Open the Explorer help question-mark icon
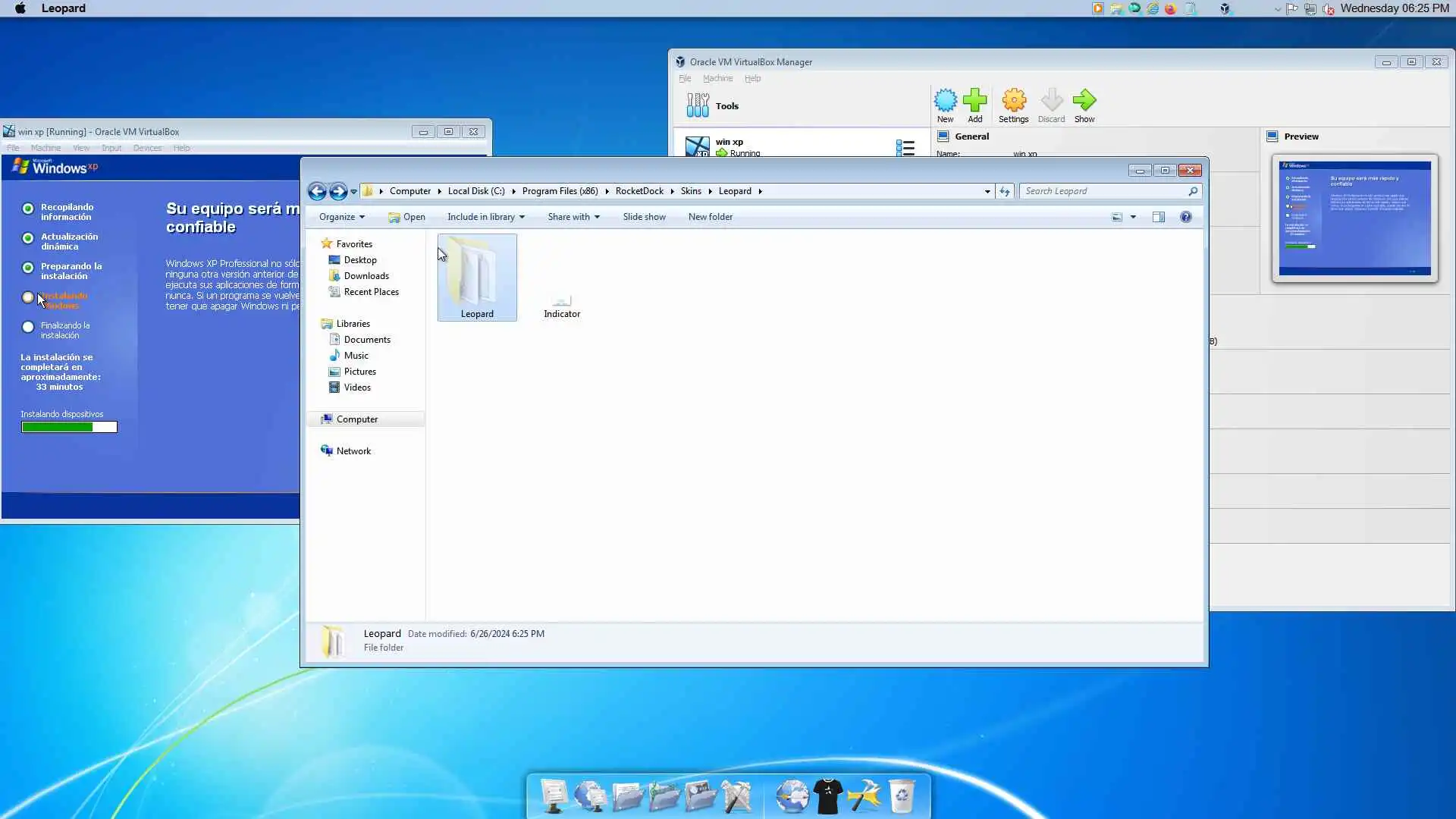The width and height of the screenshot is (1456, 819). (1185, 217)
